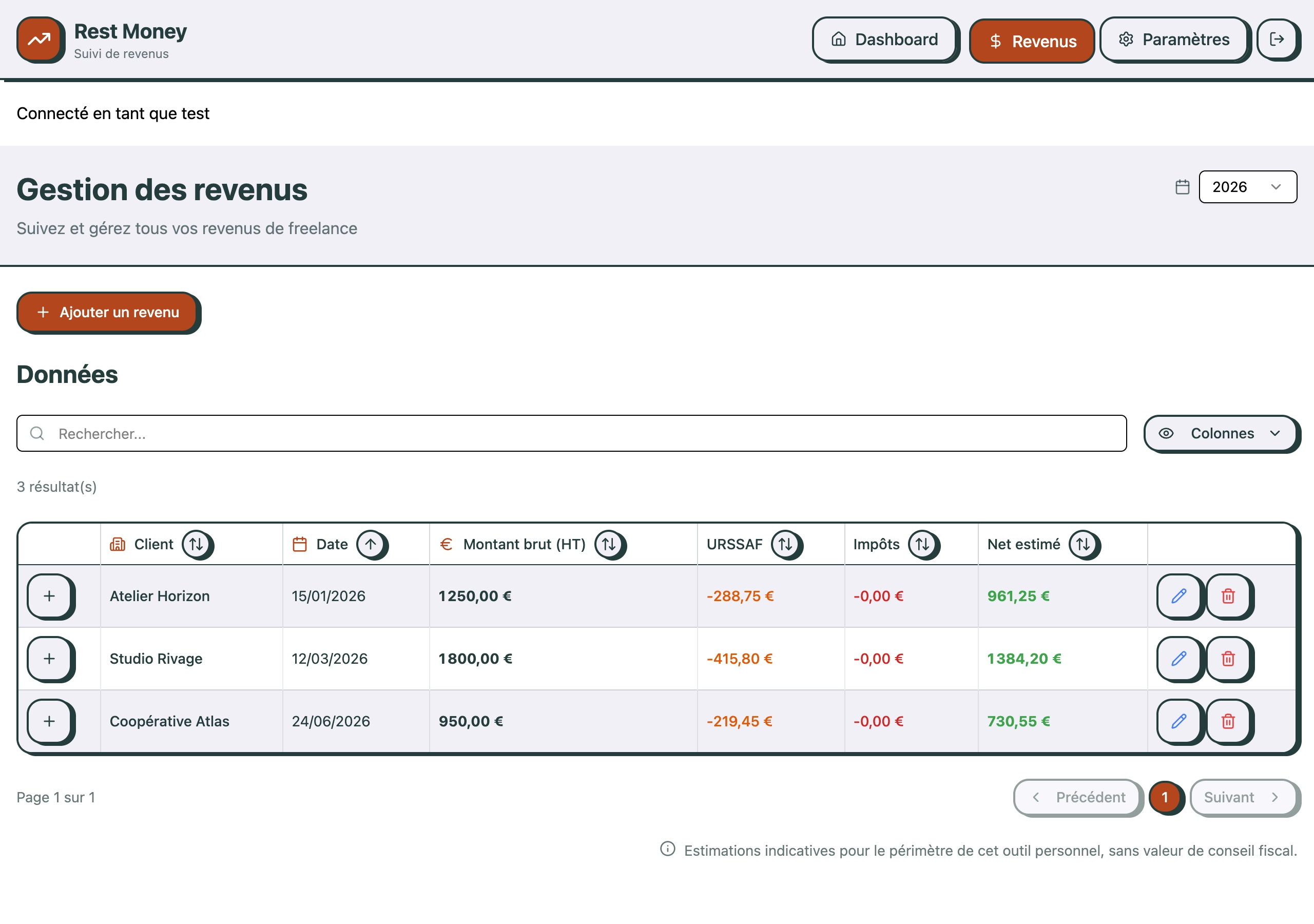This screenshot has height=924, width=1314.
Task: Click the 3 résultat(s) count text
Action: 56,487
